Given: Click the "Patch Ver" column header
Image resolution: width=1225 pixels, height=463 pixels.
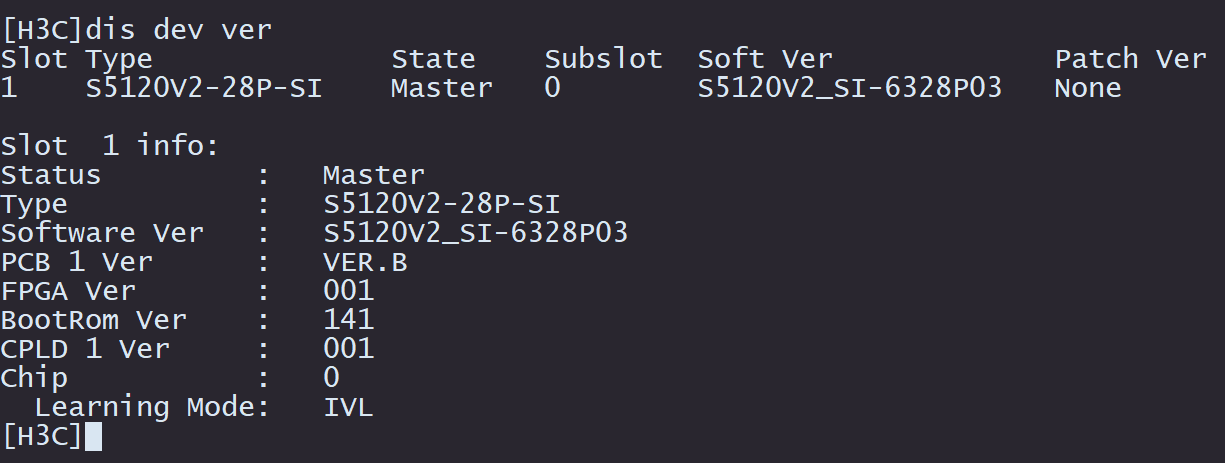Looking at the screenshot, I should pos(1130,59).
